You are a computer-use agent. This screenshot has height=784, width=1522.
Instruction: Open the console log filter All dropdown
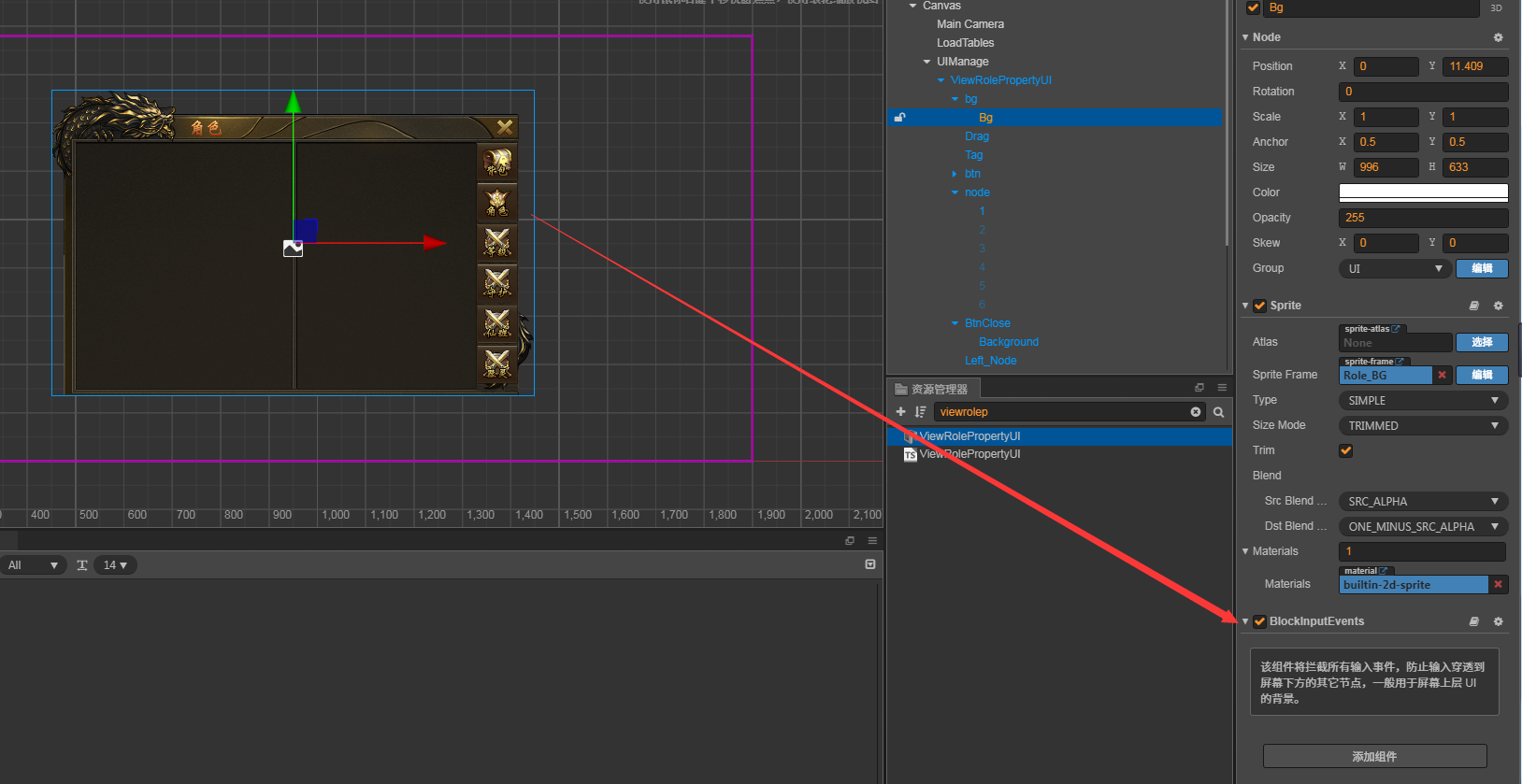(33, 565)
